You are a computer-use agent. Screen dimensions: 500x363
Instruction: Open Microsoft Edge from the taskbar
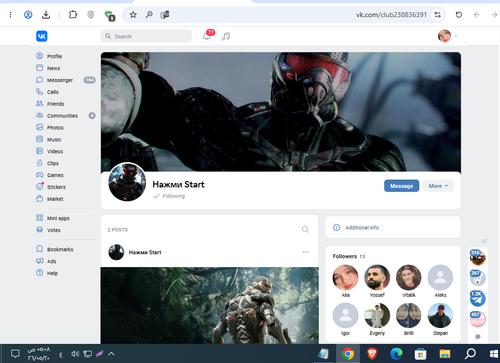[396, 354]
